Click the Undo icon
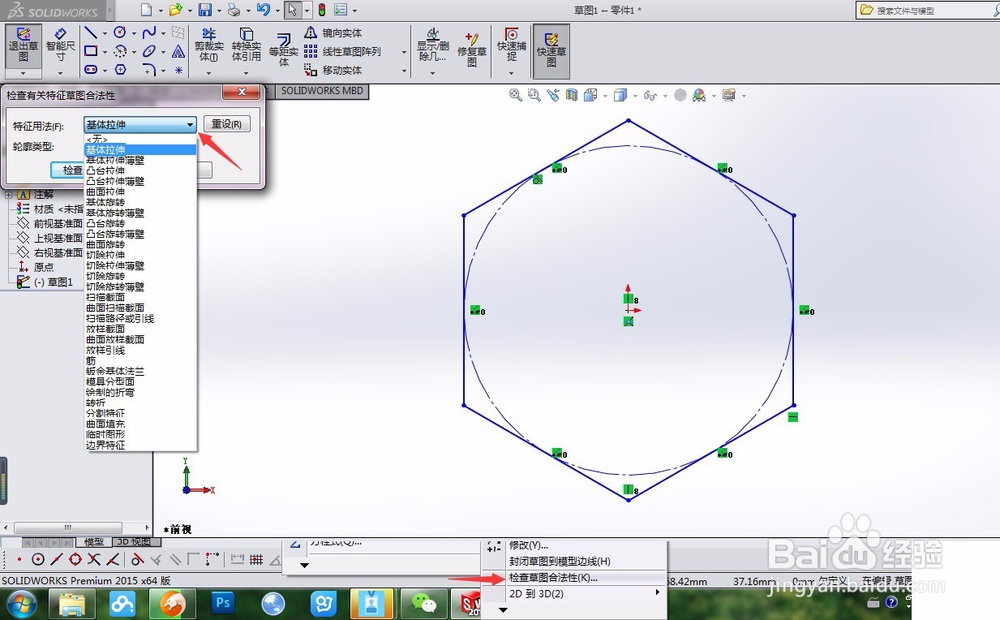Screen dimensions: 1000x620 [x=263, y=10]
